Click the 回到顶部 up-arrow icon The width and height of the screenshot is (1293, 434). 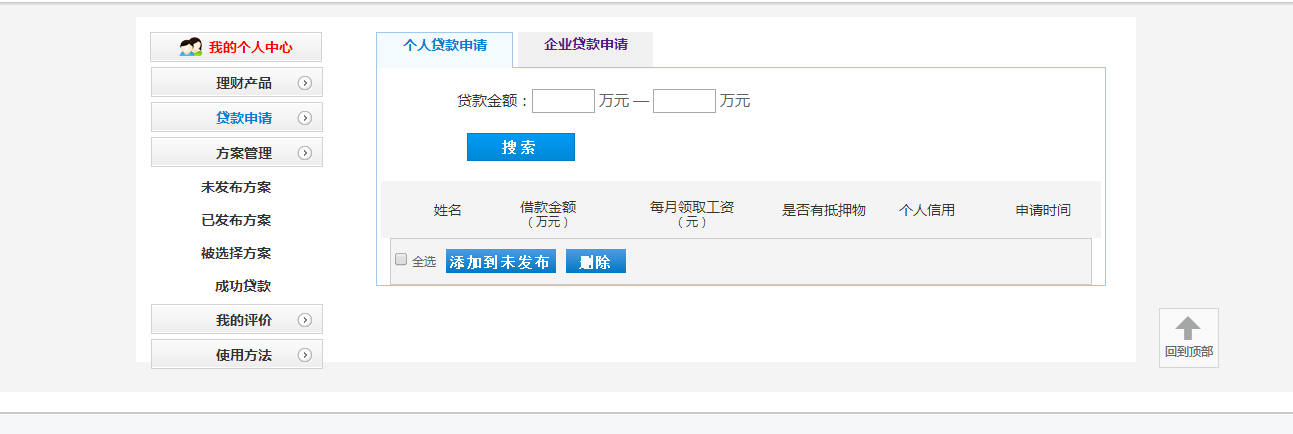pos(1188,328)
